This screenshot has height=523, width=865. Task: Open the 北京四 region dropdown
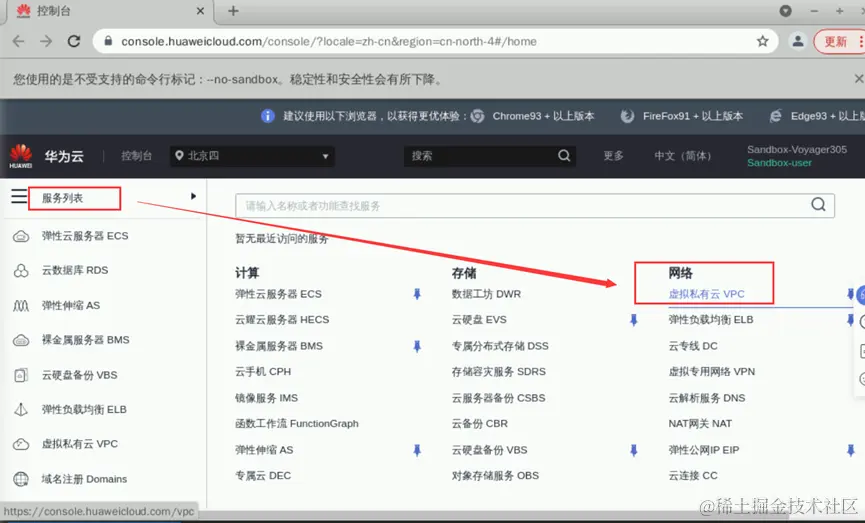pos(252,156)
